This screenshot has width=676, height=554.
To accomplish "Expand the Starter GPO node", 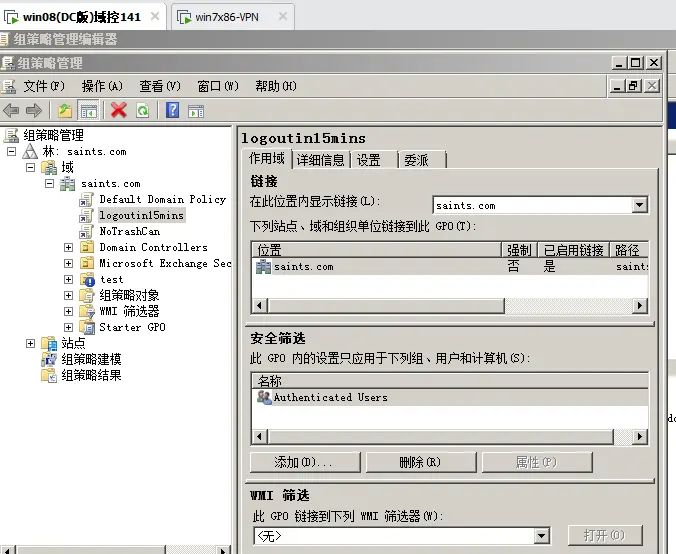I will (68, 327).
